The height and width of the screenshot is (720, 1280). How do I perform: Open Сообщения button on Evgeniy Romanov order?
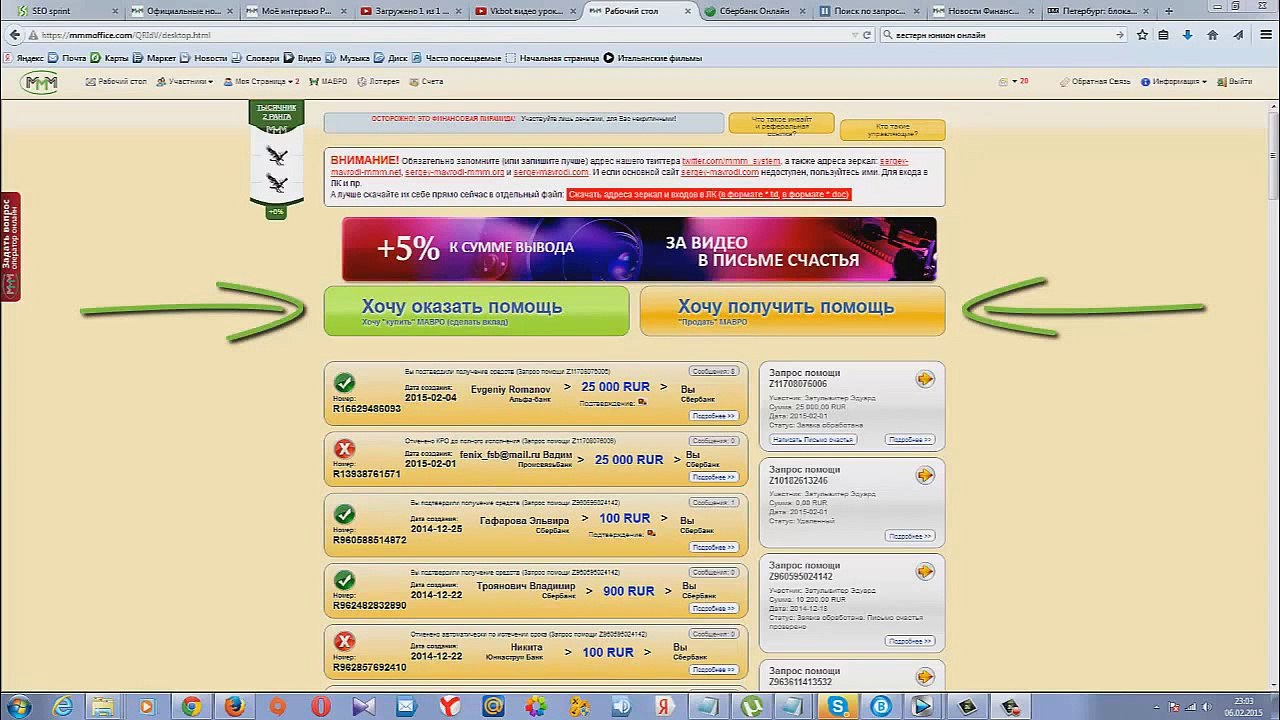point(714,371)
